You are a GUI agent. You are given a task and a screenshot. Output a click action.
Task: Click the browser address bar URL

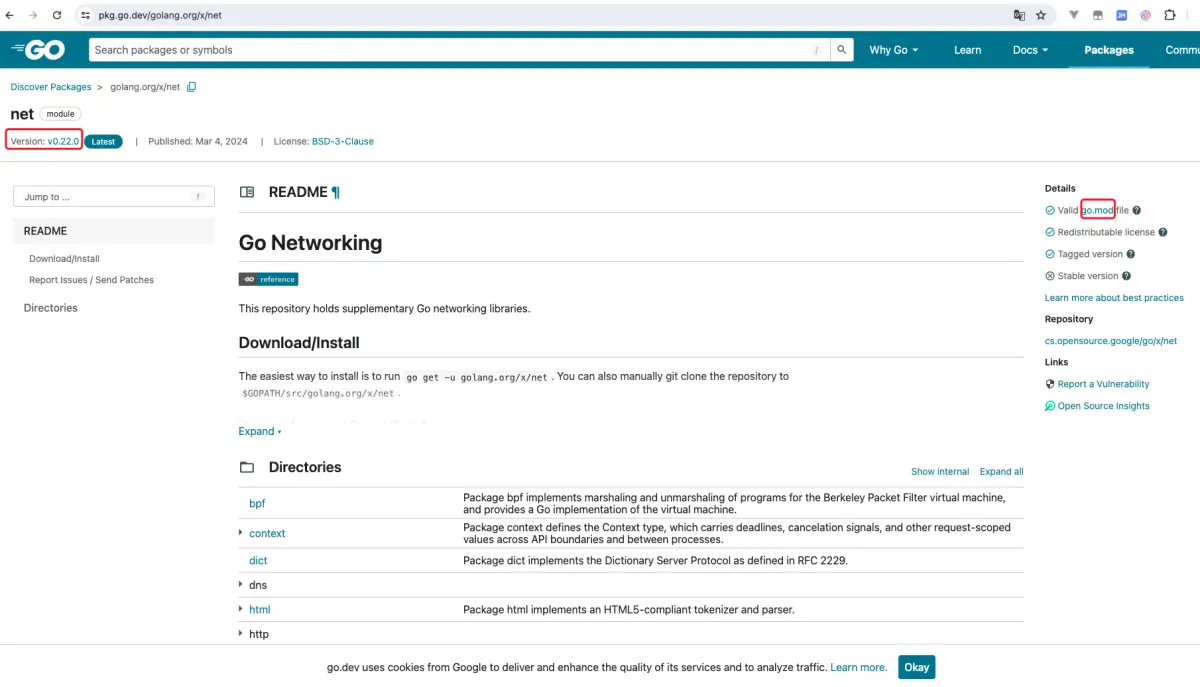[160, 15]
